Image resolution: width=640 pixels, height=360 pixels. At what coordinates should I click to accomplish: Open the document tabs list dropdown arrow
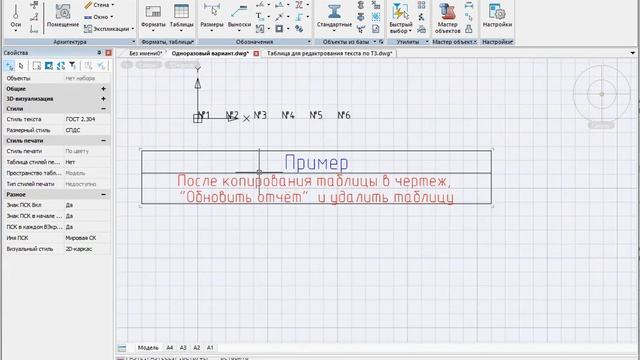click(632, 53)
